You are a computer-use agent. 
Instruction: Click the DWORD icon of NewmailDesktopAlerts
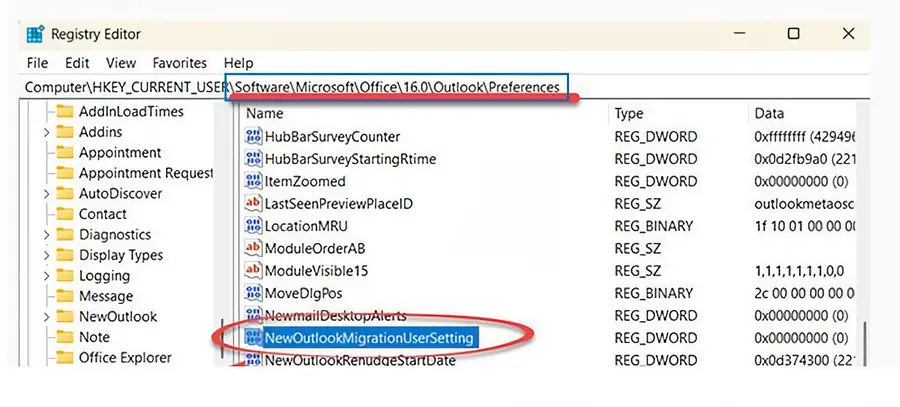click(253, 315)
